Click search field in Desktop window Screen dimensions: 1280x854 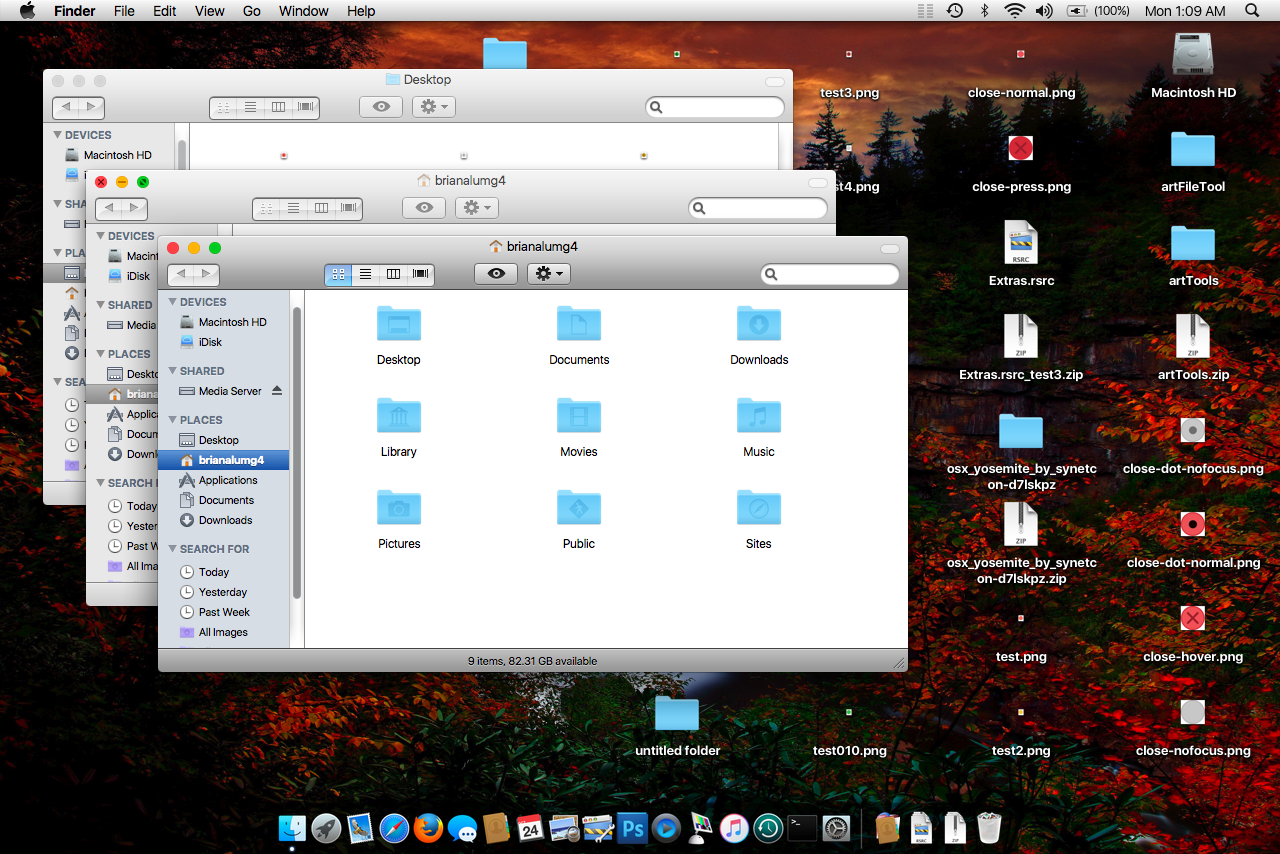[x=715, y=107]
